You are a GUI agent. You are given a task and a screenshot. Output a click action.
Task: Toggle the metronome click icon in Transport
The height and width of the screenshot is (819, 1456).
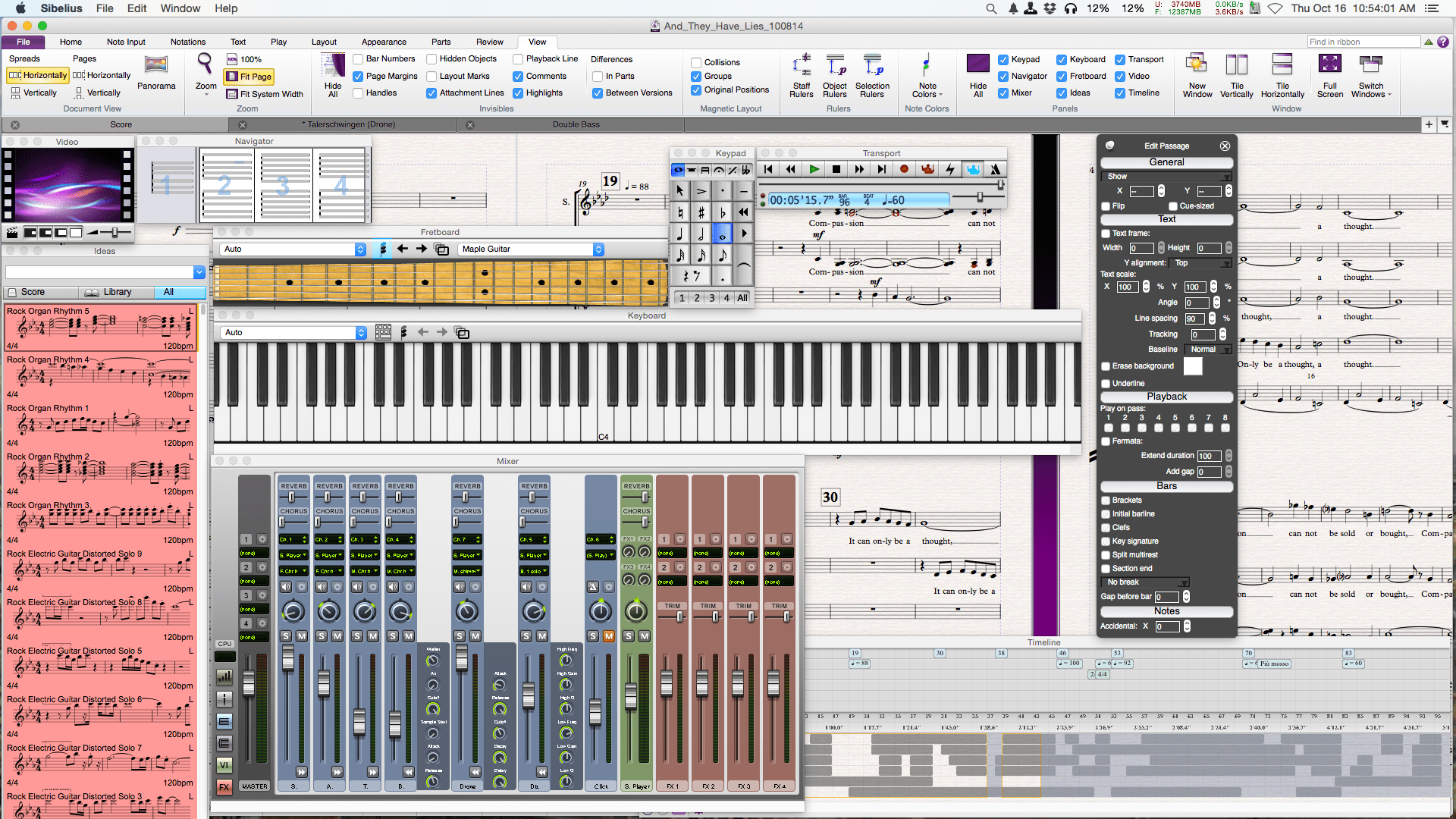(995, 169)
